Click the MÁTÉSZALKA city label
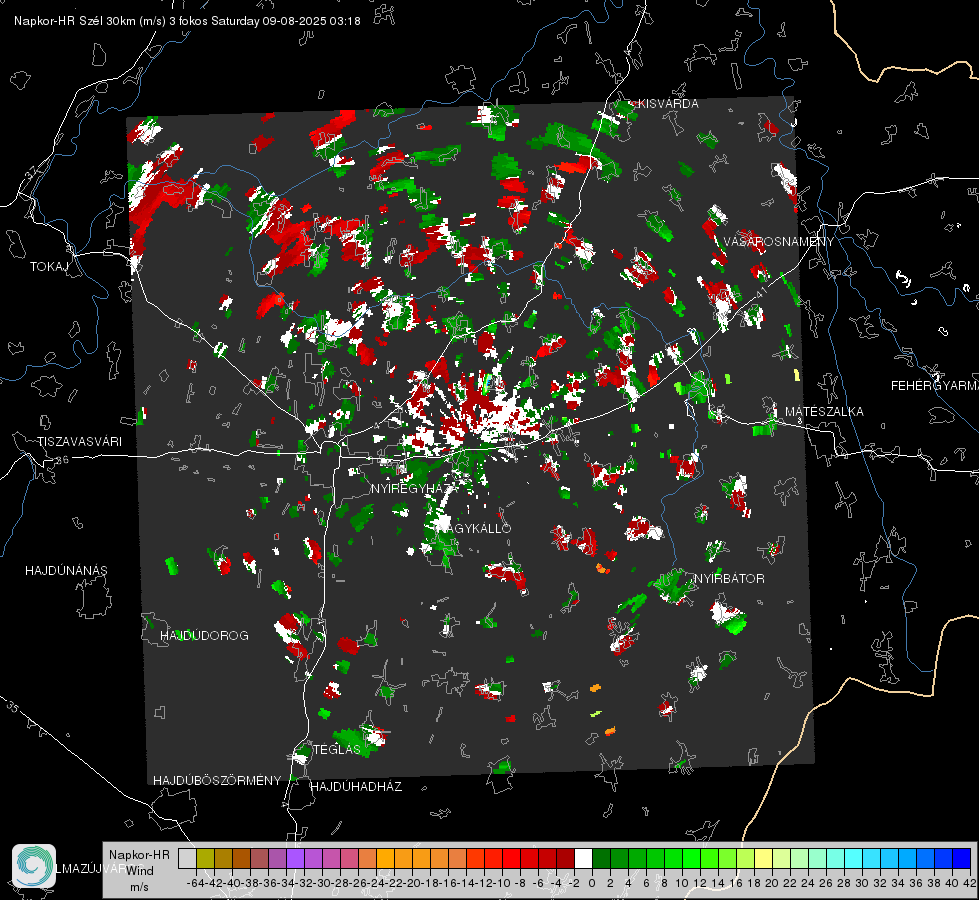The image size is (979, 900). 824,412
